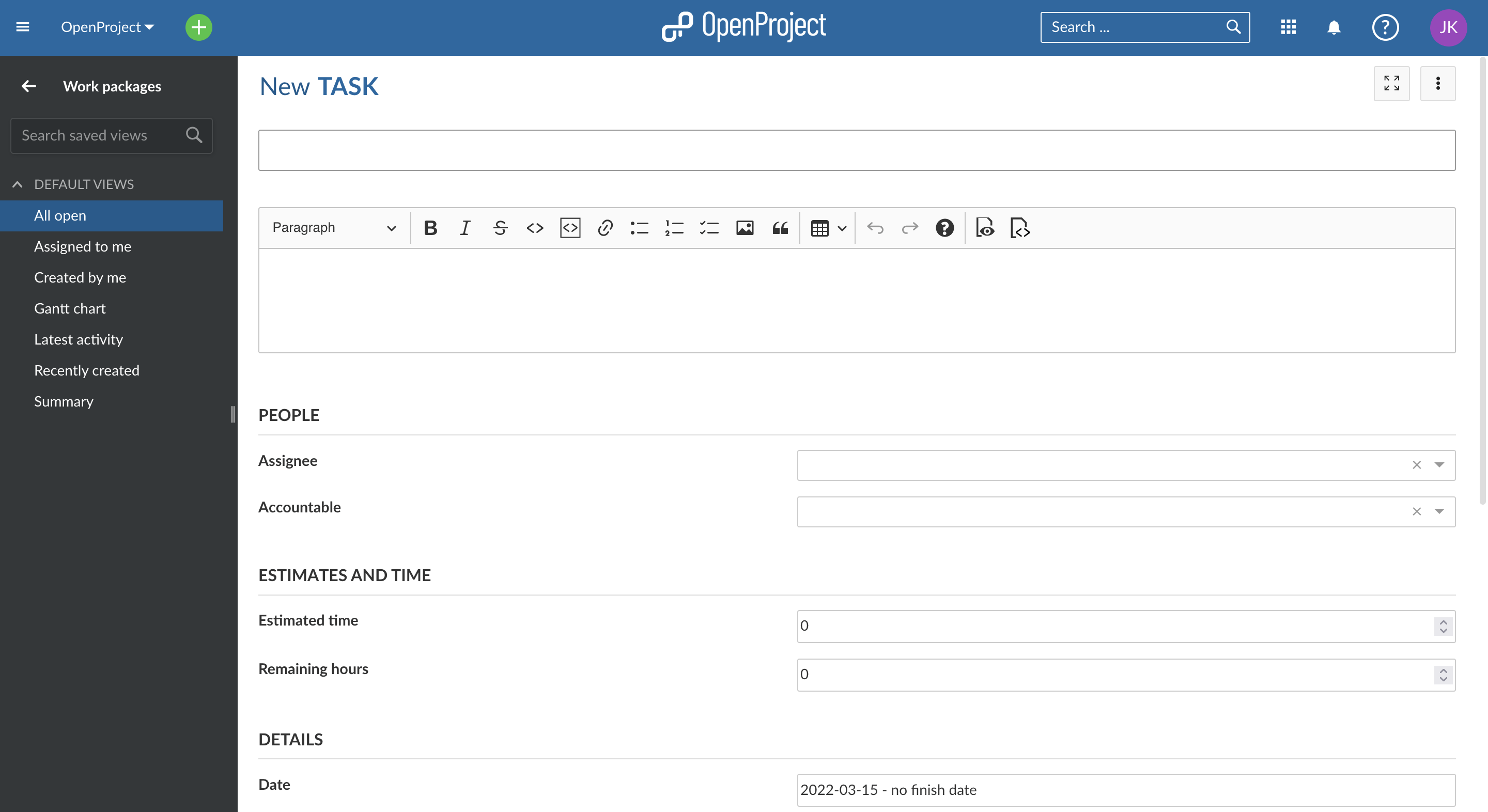Viewport: 1488px width, 812px height.
Task: Select the Gantt chart view
Action: [x=69, y=308]
